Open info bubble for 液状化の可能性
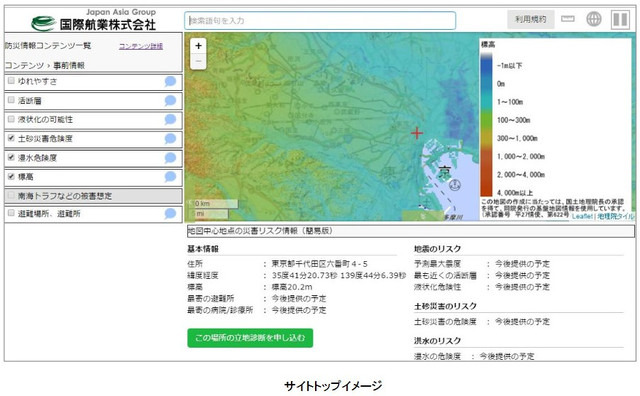This screenshot has height=396, width=640. point(170,119)
